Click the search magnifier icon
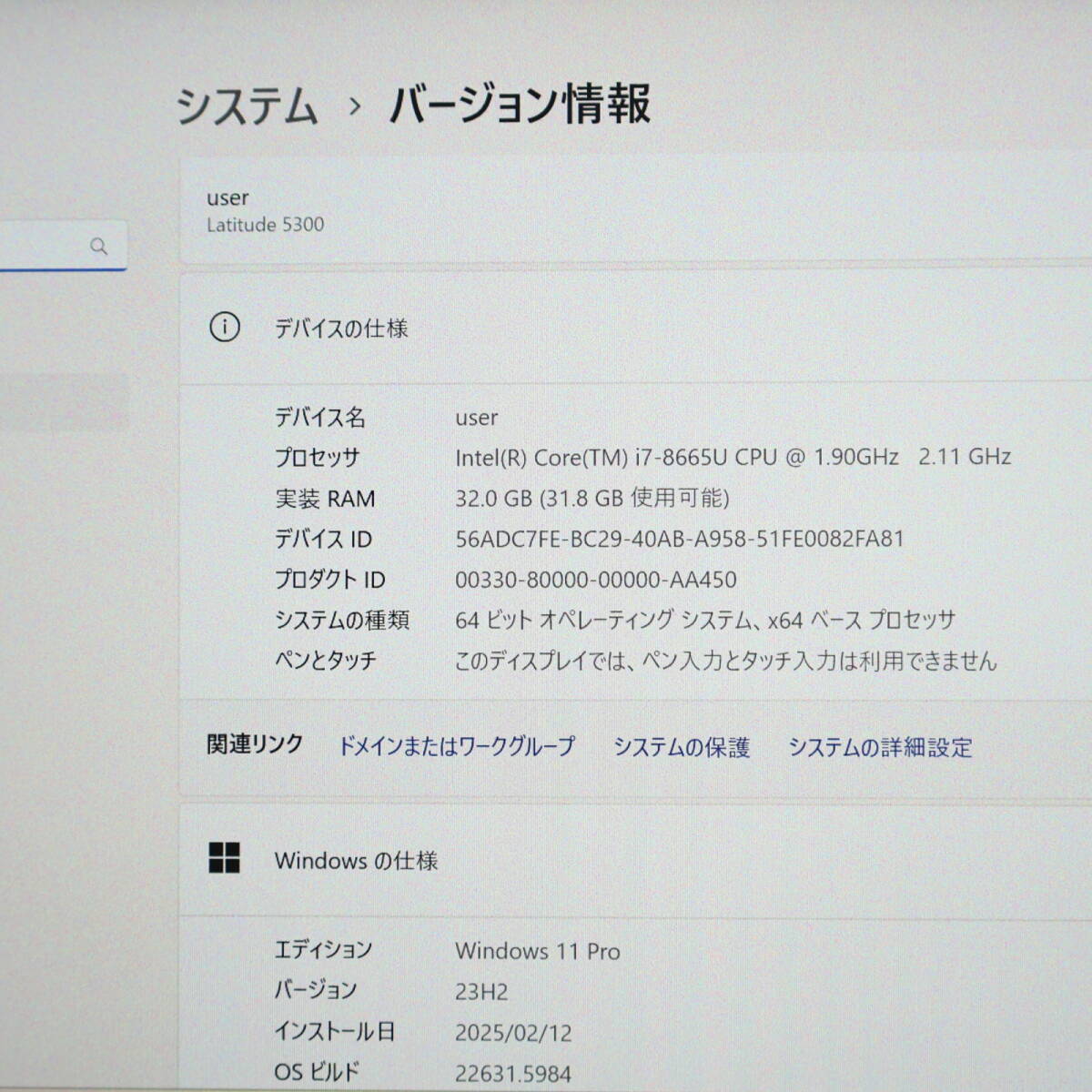The width and height of the screenshot is (1092, 1092). (99, 247)
